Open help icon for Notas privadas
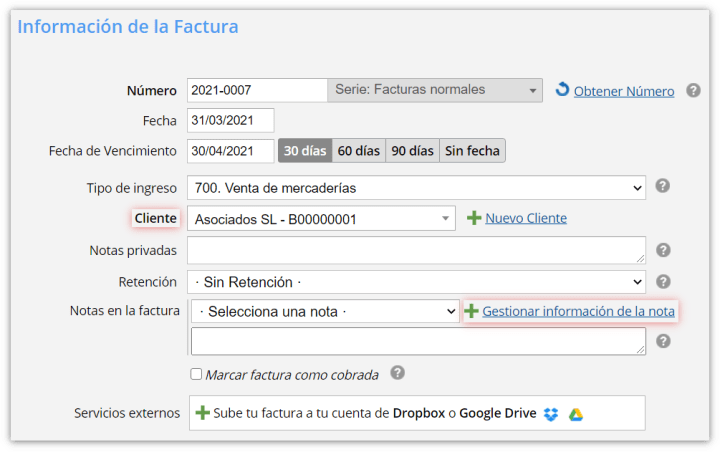This screenshot has width=720, height=452. tap(663, 250)
